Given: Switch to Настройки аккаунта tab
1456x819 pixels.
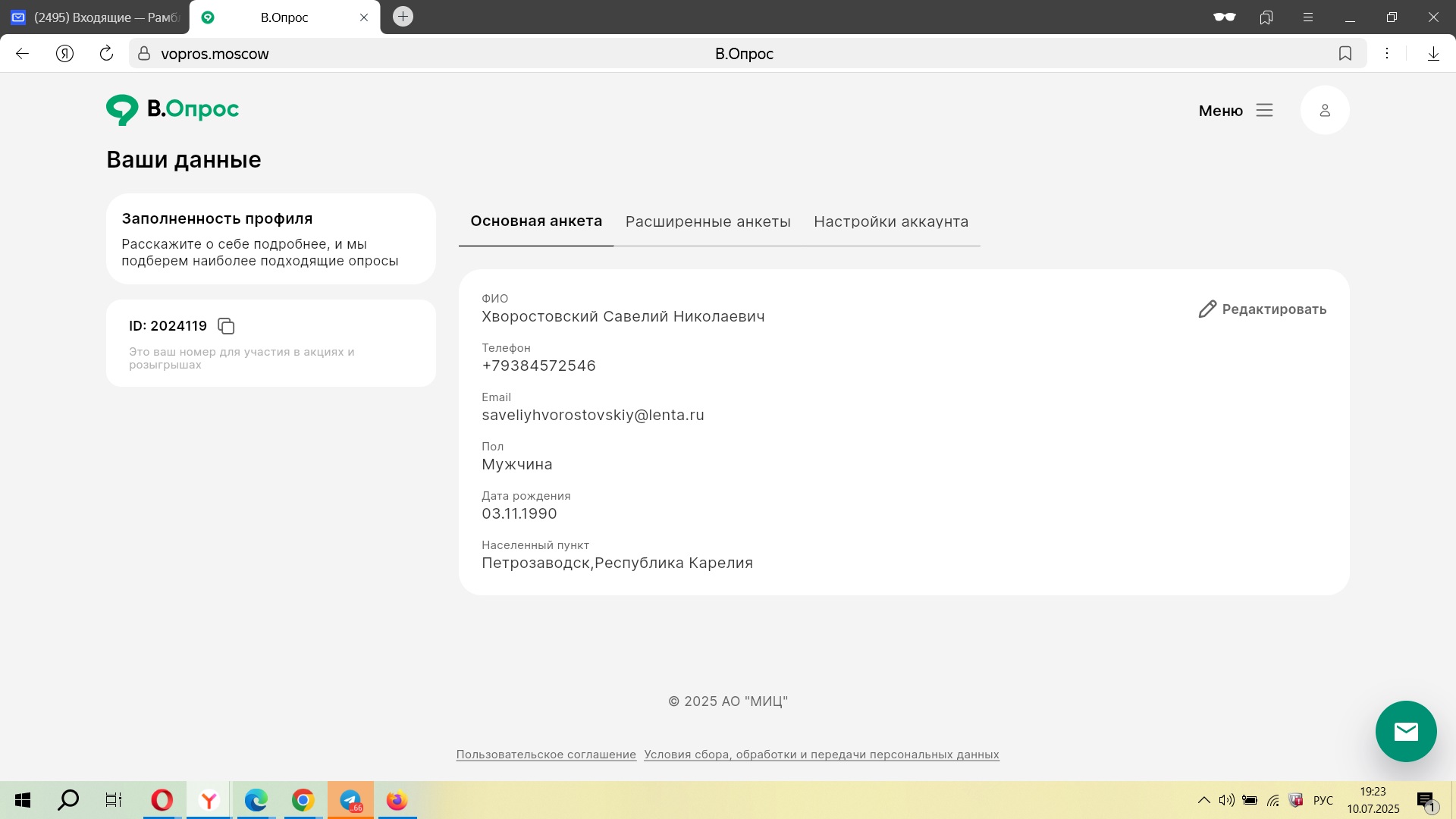Looking at the screenshot, I should coord(891,221).
